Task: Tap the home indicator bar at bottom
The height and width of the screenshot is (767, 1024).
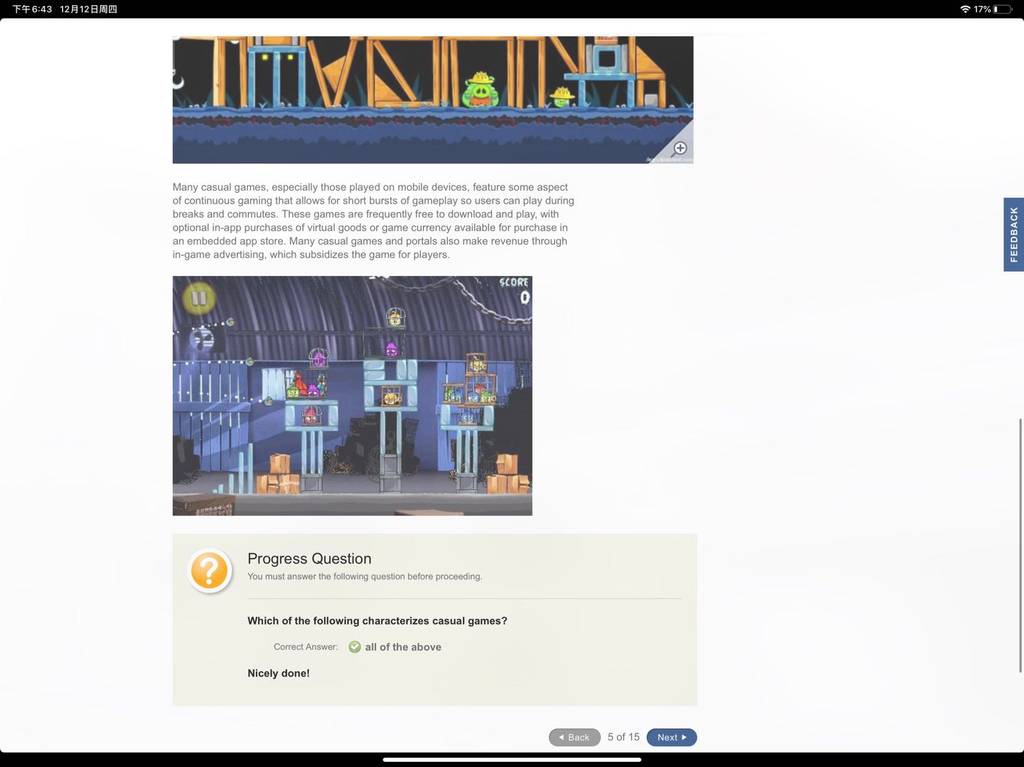Action: click(x=512, y=760)
